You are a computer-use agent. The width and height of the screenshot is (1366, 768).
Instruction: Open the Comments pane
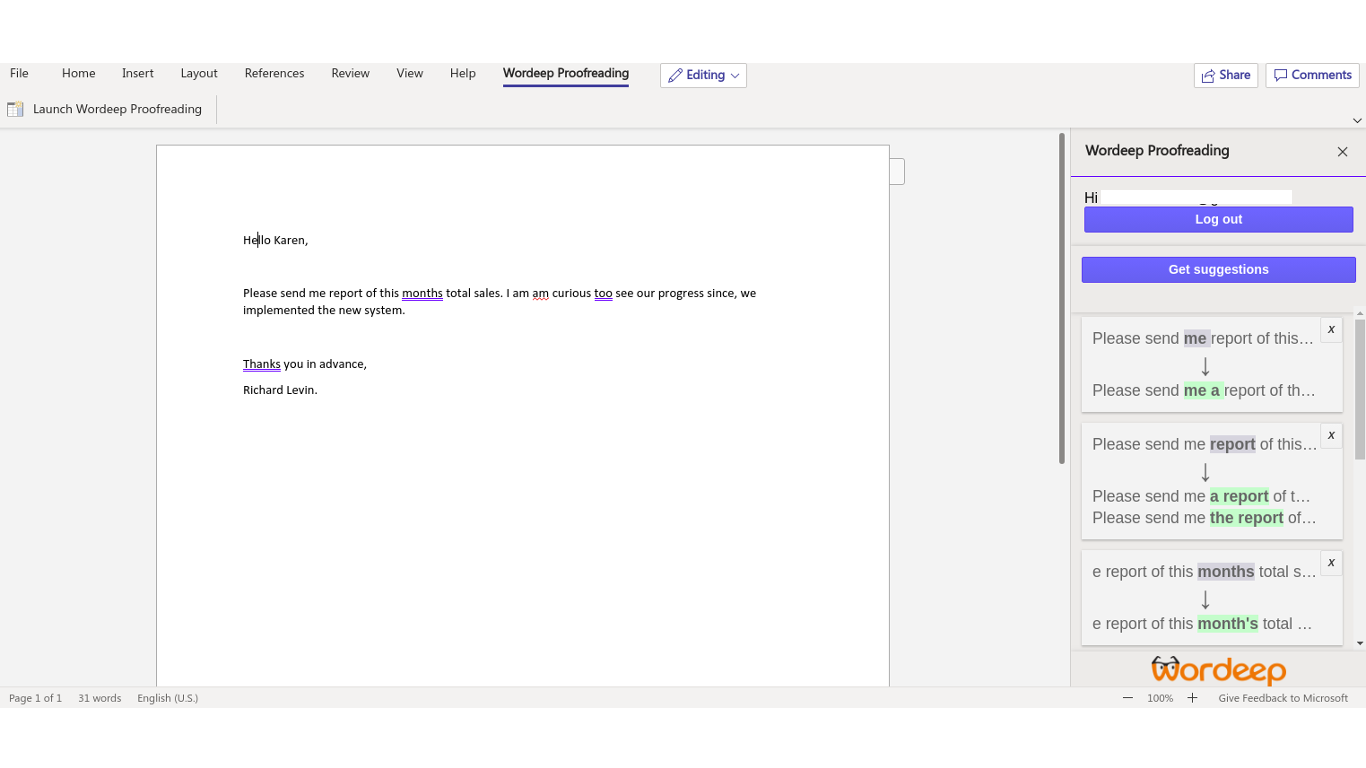1312,75
